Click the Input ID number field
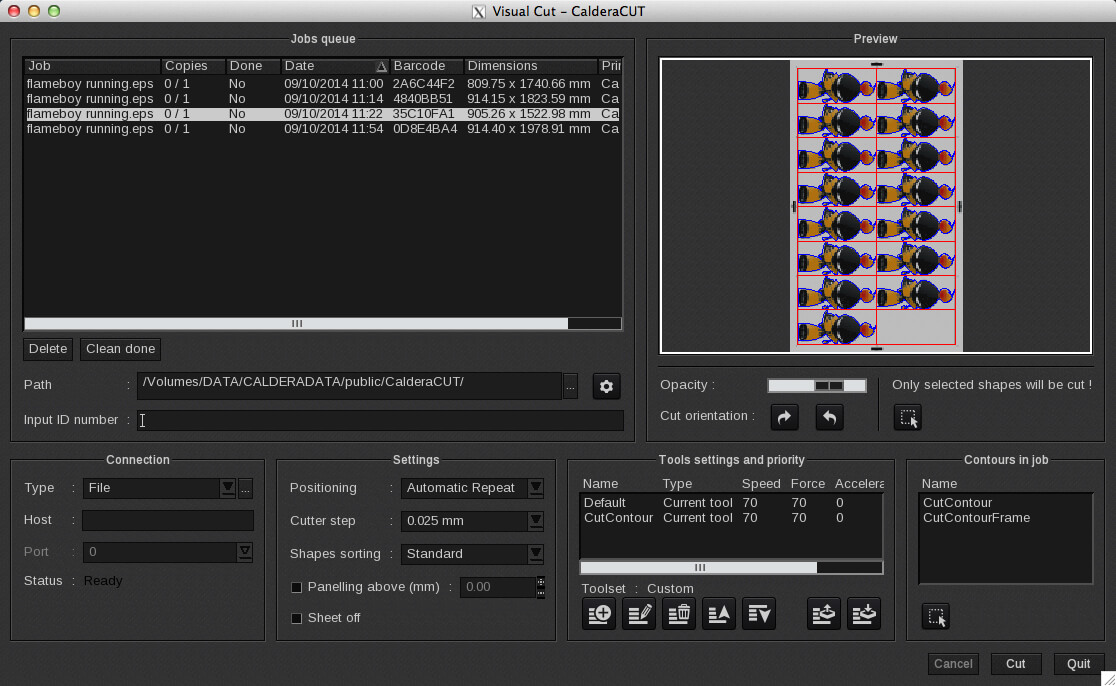This screenshot has height=686, width=1116. click(381, 421)
